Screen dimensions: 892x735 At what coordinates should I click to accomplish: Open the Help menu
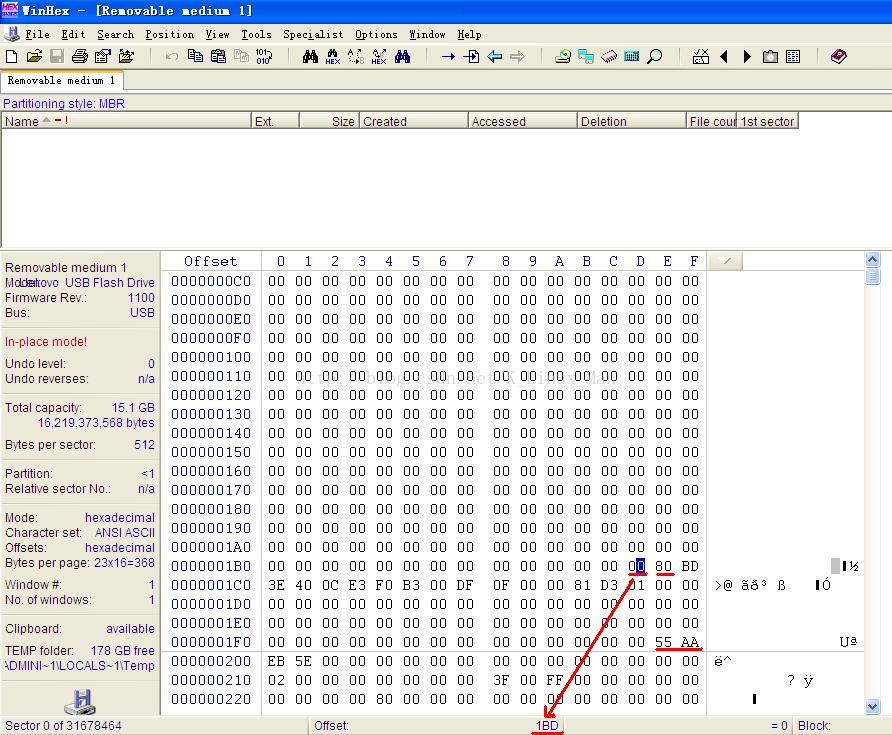[469, 34]
